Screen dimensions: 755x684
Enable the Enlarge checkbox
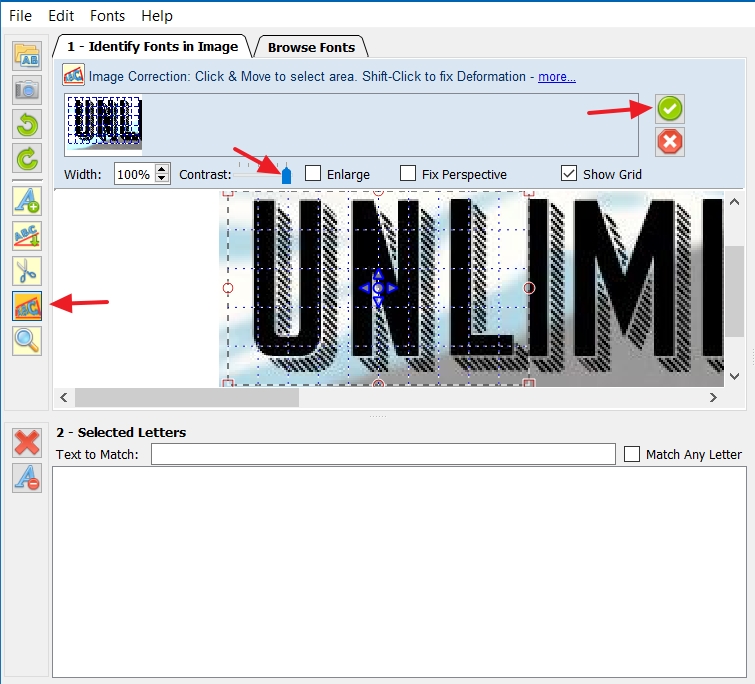tap(313, 174)
